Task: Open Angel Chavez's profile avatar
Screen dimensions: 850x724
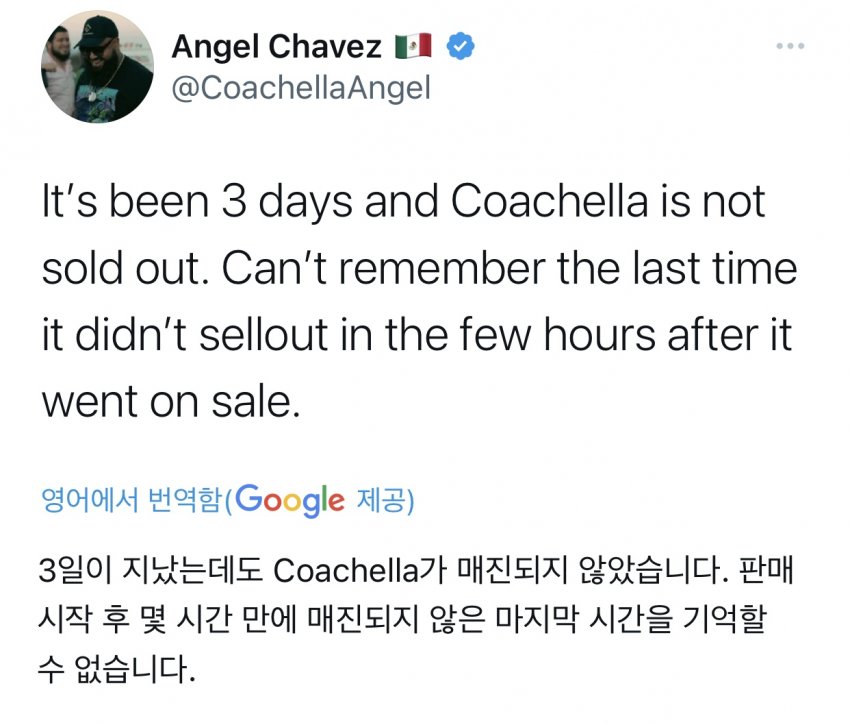Action: pos(97,68)
